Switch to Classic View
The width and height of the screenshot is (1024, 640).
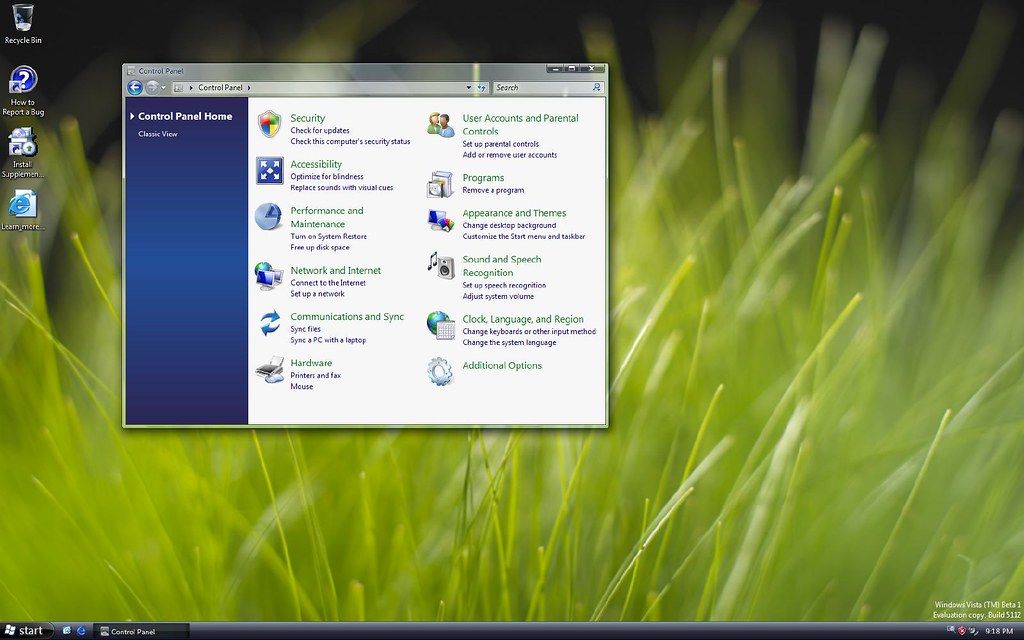point(158,134)
